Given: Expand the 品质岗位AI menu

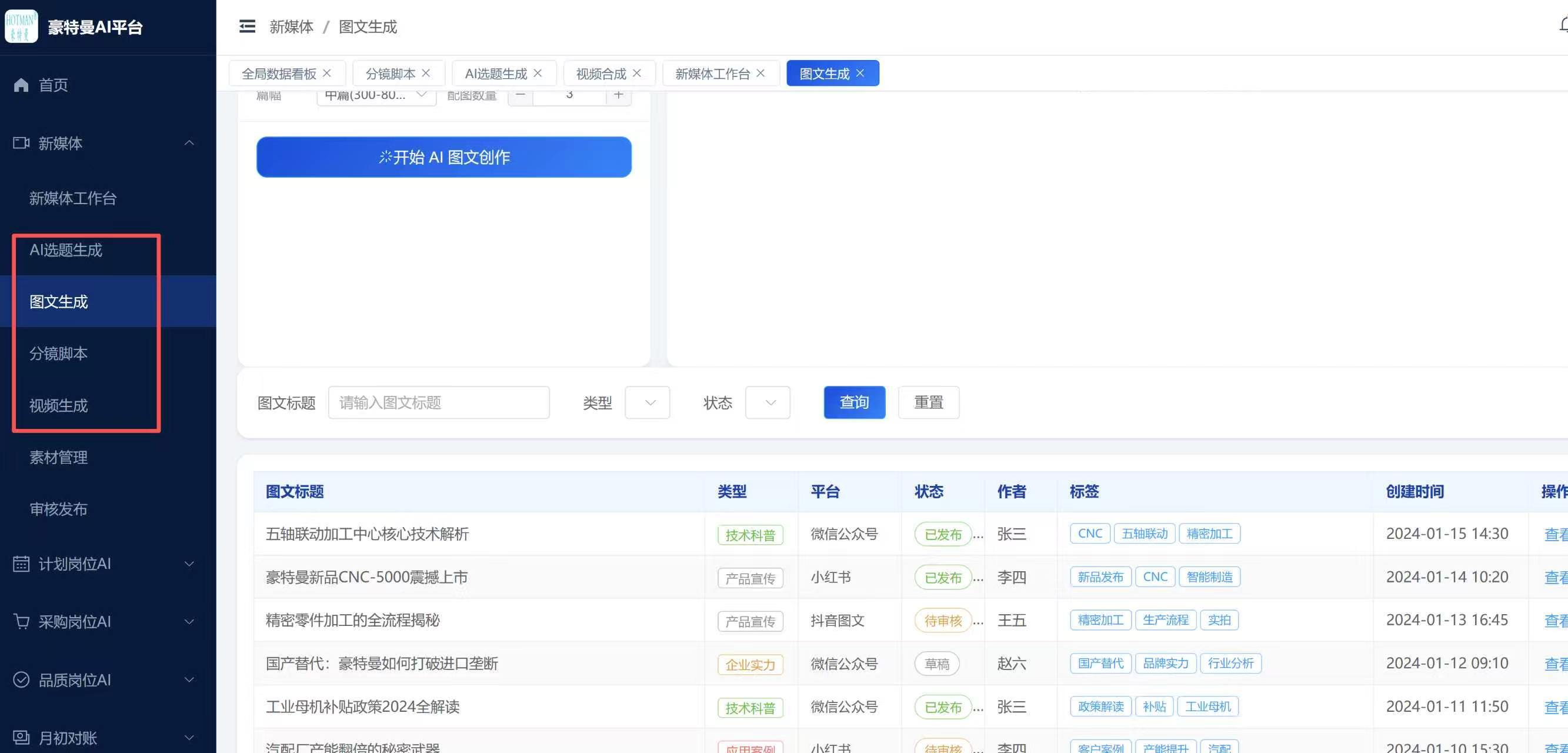Looking at the screenshot, I should [x=108, y=679].
